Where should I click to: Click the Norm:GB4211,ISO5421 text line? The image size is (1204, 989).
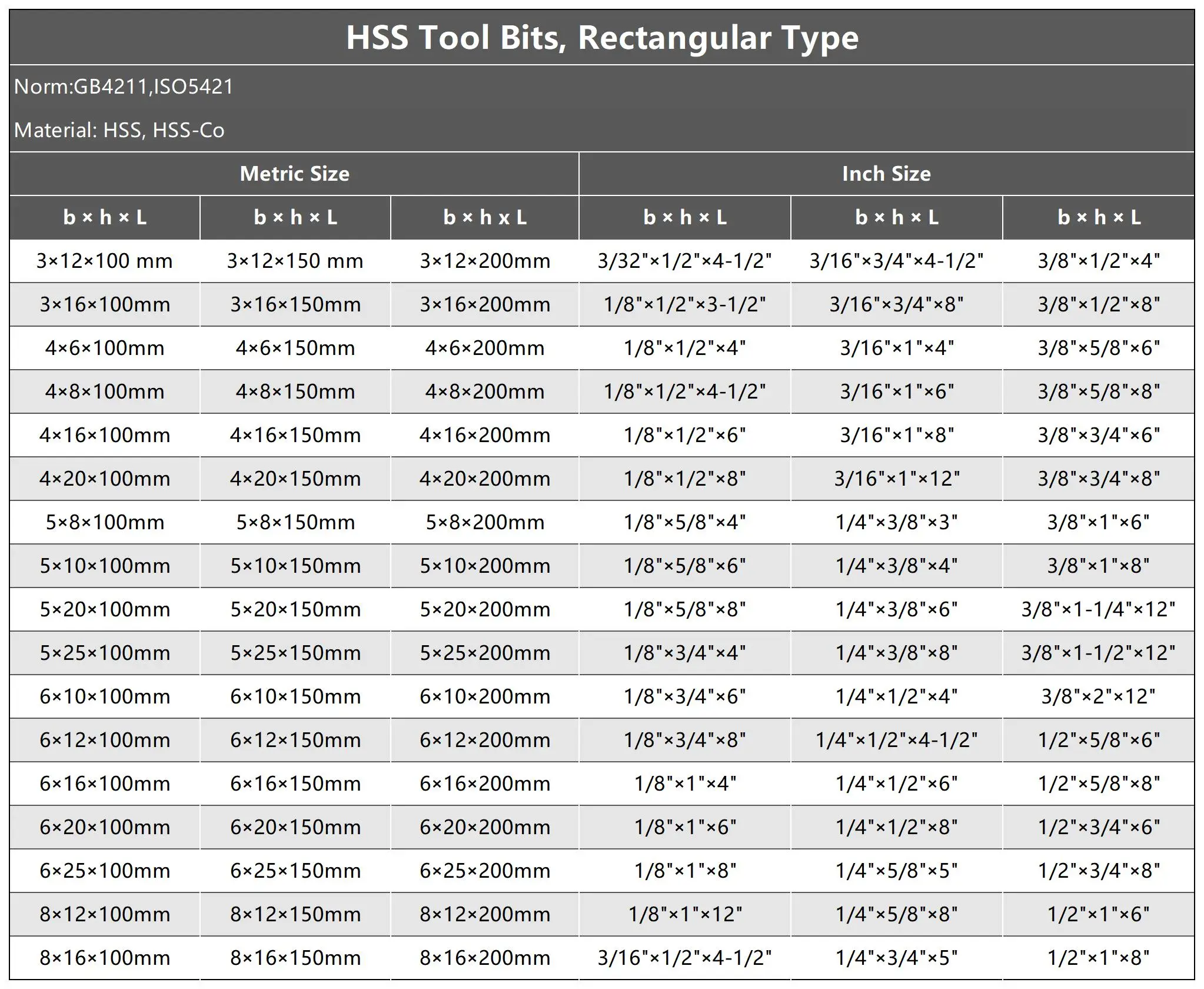pos(124,87)
